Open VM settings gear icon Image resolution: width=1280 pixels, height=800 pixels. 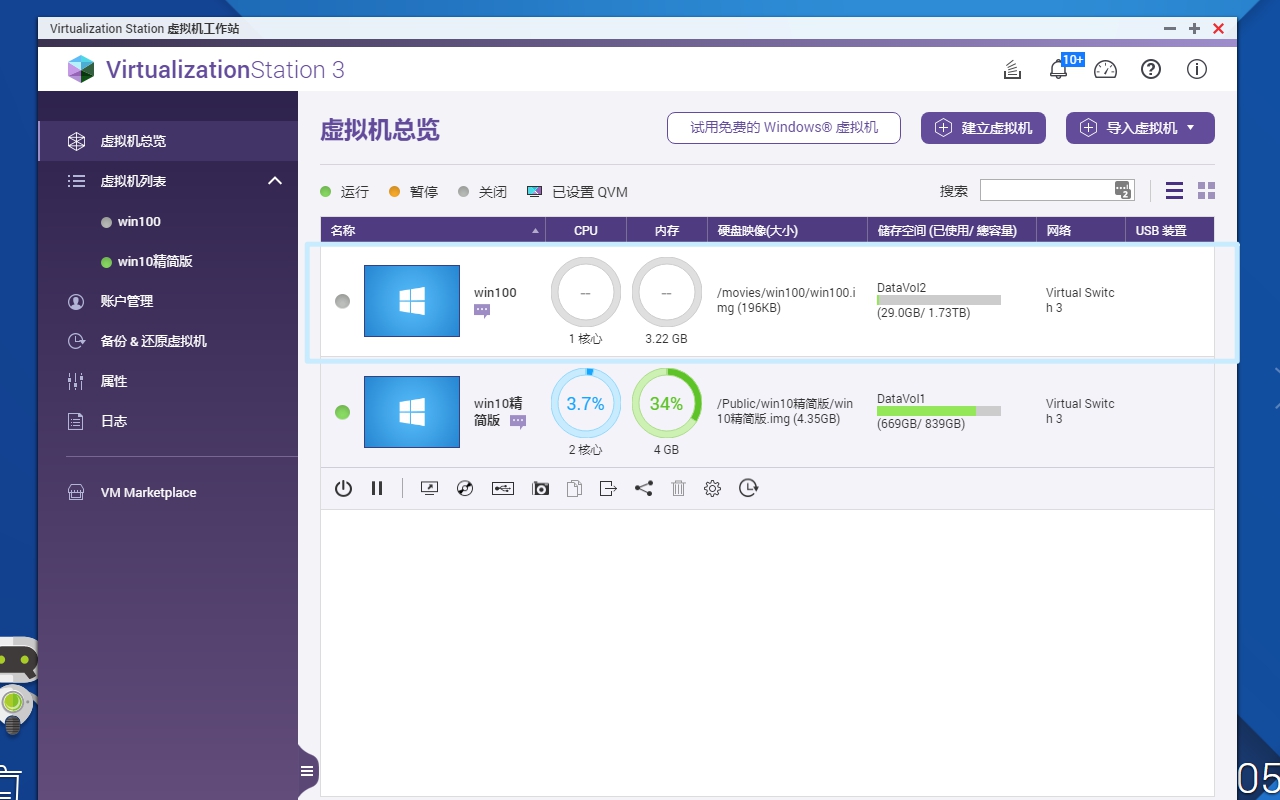(712, 488)
